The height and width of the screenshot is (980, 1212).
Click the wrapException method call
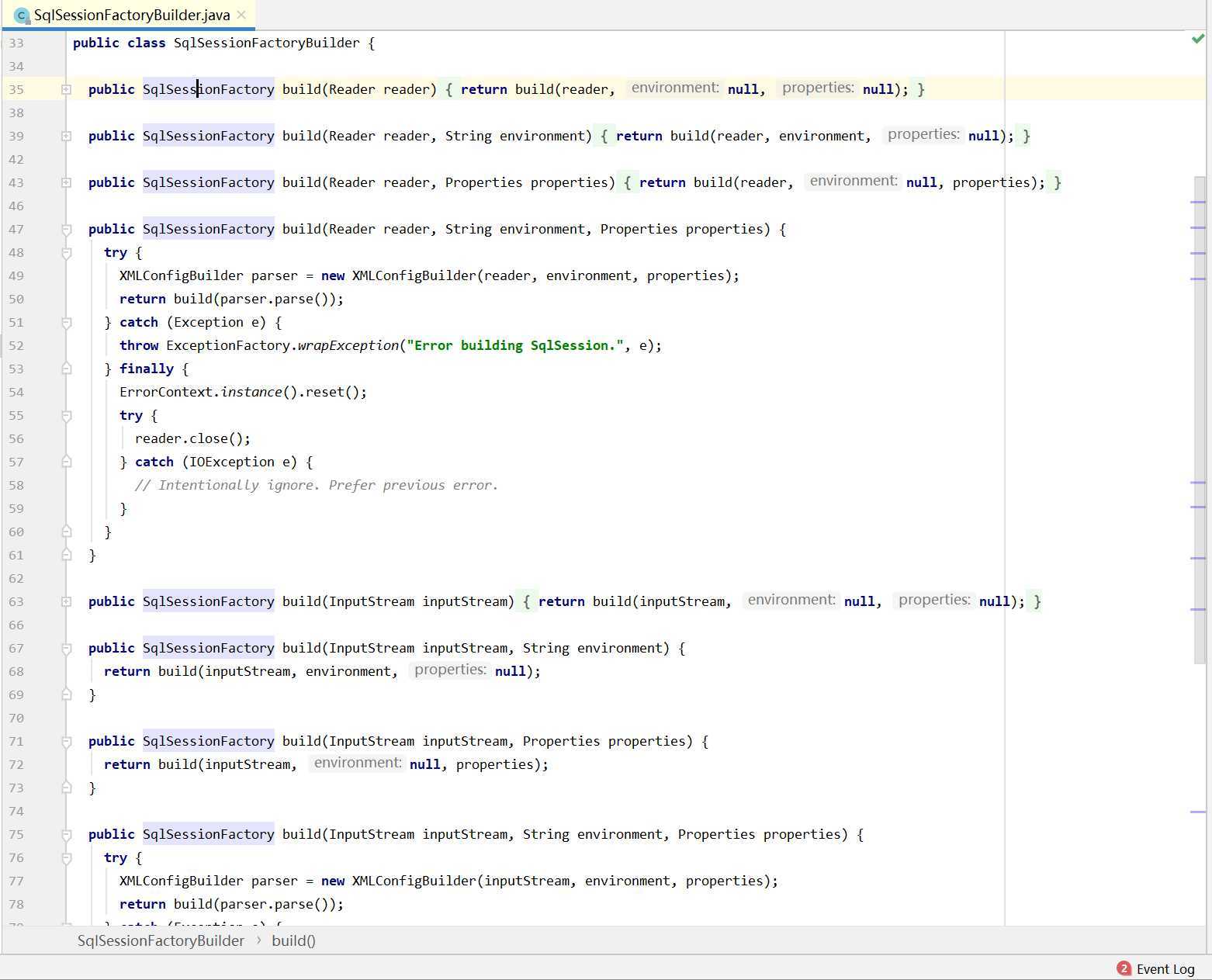(348, 345)
